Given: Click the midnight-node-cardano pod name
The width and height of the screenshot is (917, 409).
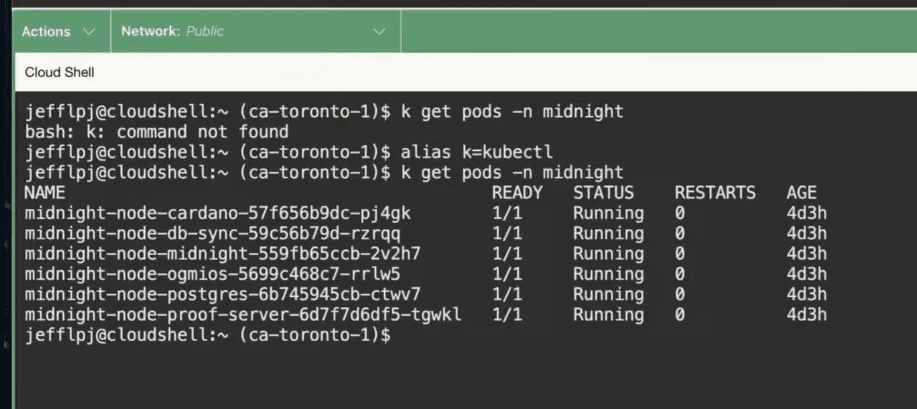Looking at the screenshot, I should click(x=217, y=214).
